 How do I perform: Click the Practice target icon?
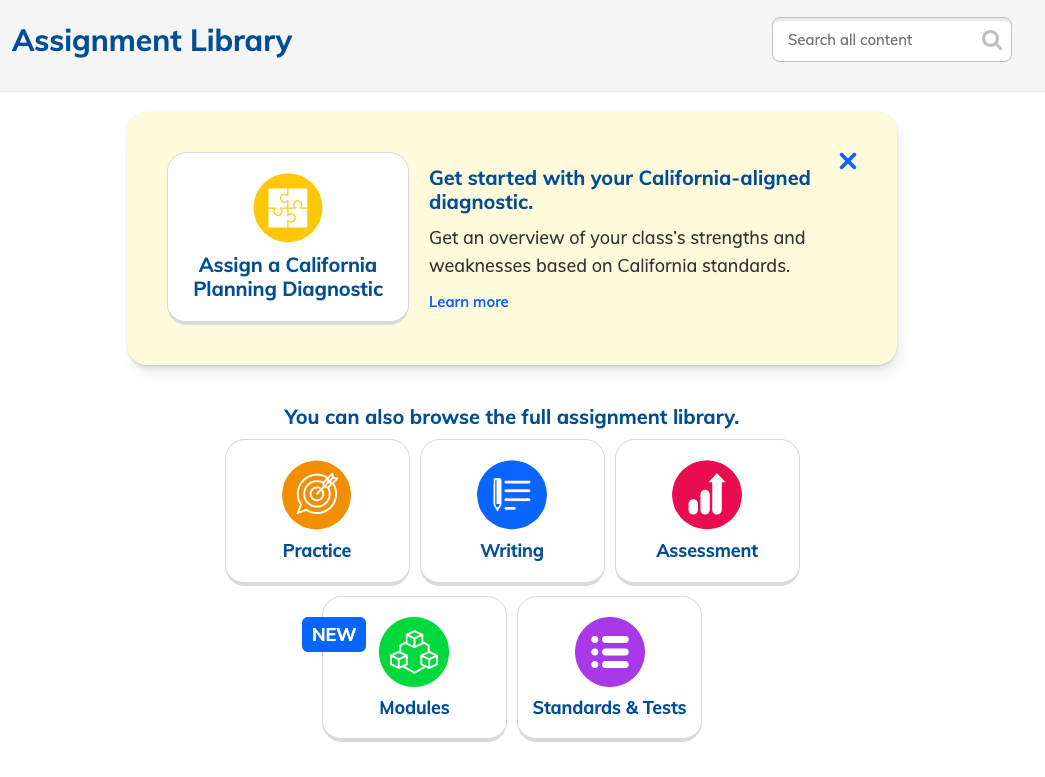coord(317,494)
